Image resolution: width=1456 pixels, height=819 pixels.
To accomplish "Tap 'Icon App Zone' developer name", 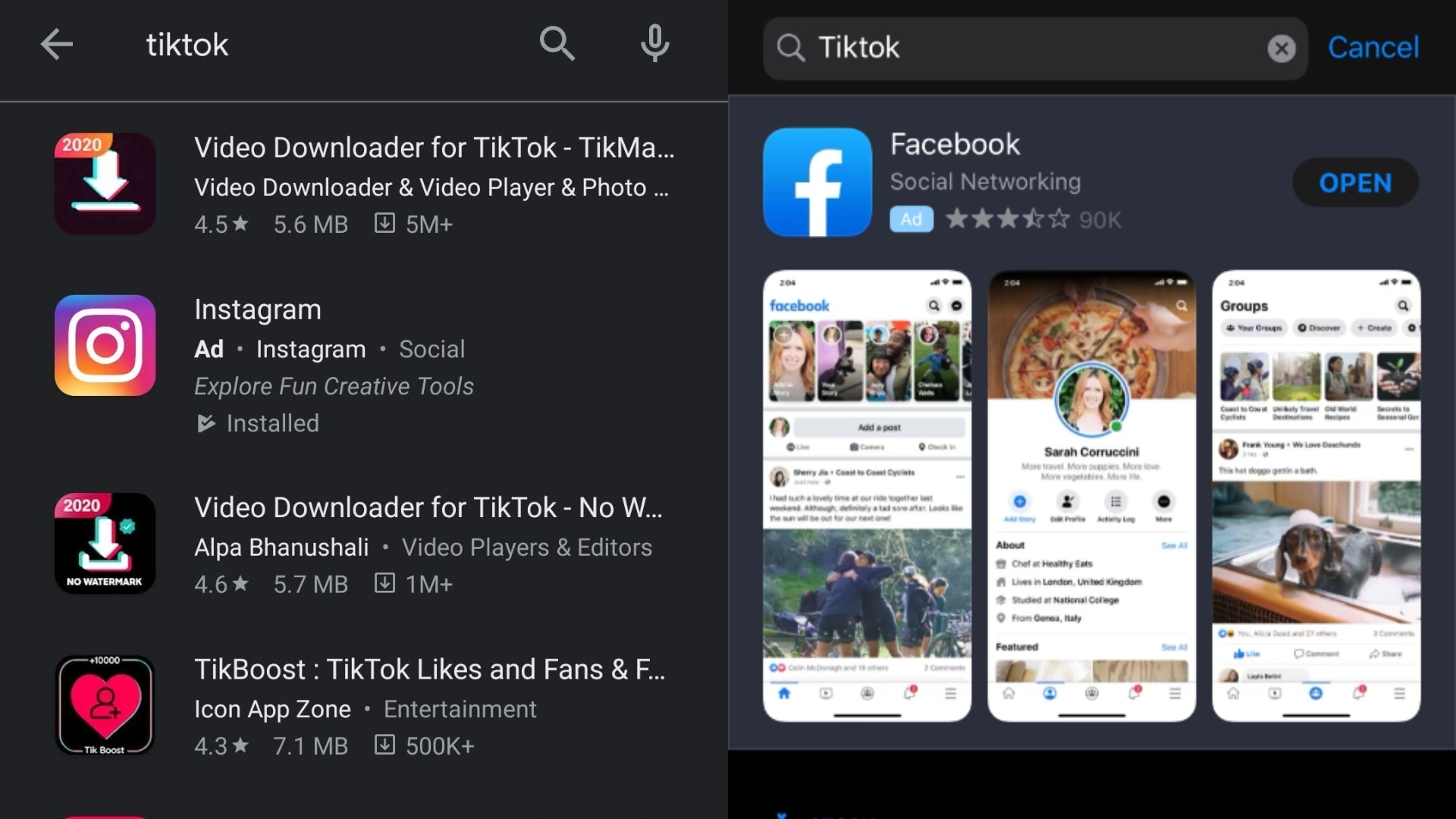I will (x=272, y=709).
